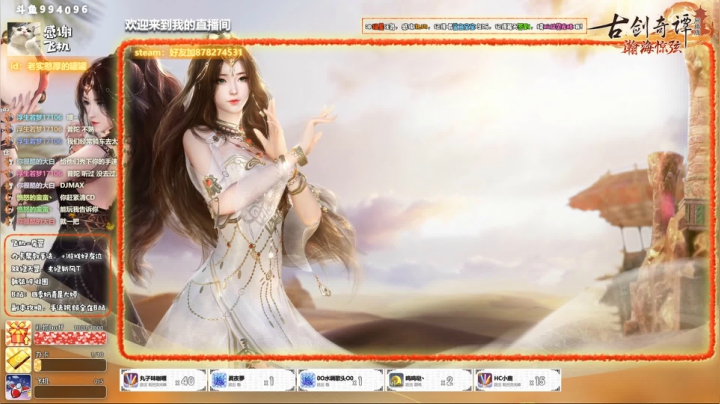Click the 'id: 老实憨厚的耀耀' label
720x404 pixels.
pos(48,66)
